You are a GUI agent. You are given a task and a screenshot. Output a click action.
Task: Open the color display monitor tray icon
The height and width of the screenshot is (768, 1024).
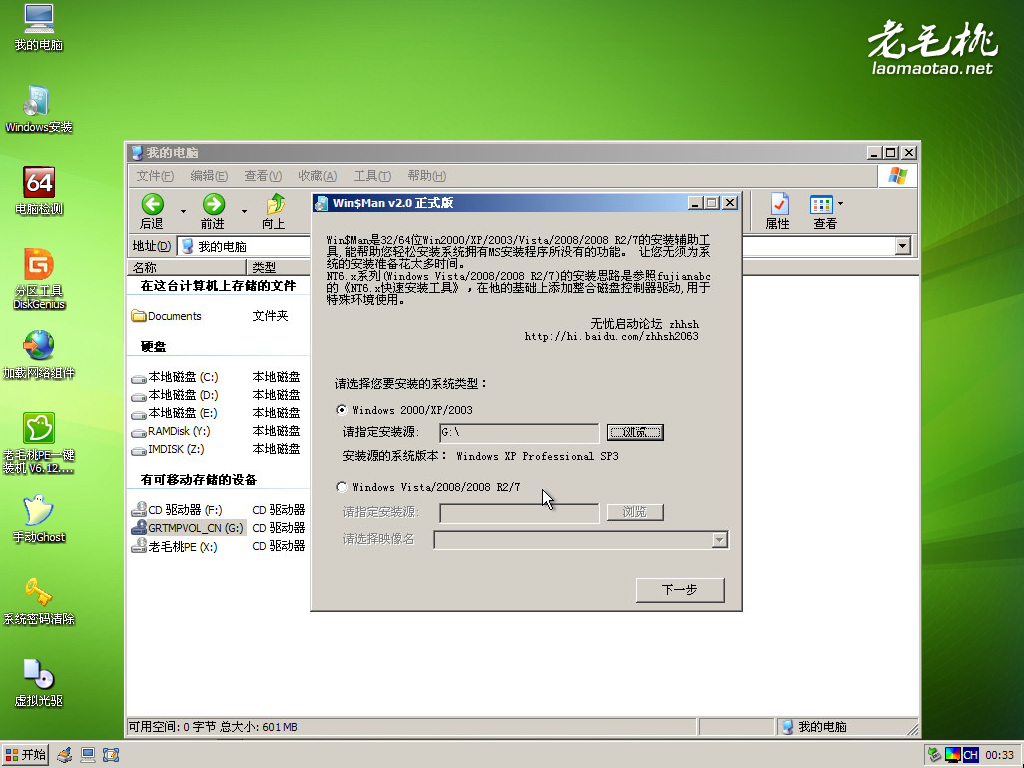click(953, 755)
